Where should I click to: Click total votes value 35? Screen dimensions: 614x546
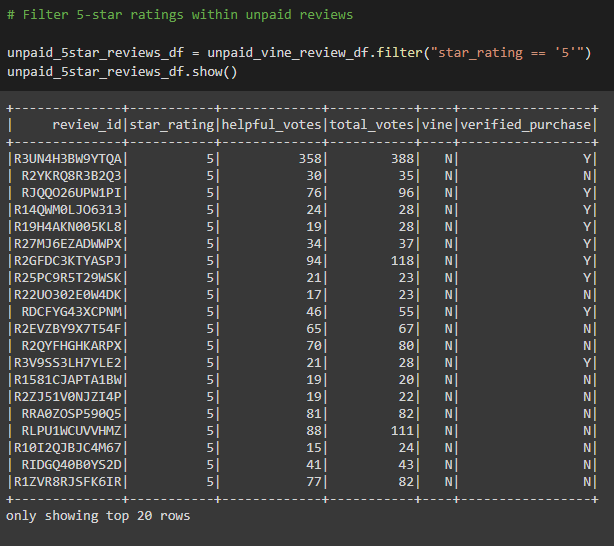click(x=406, y=176)
